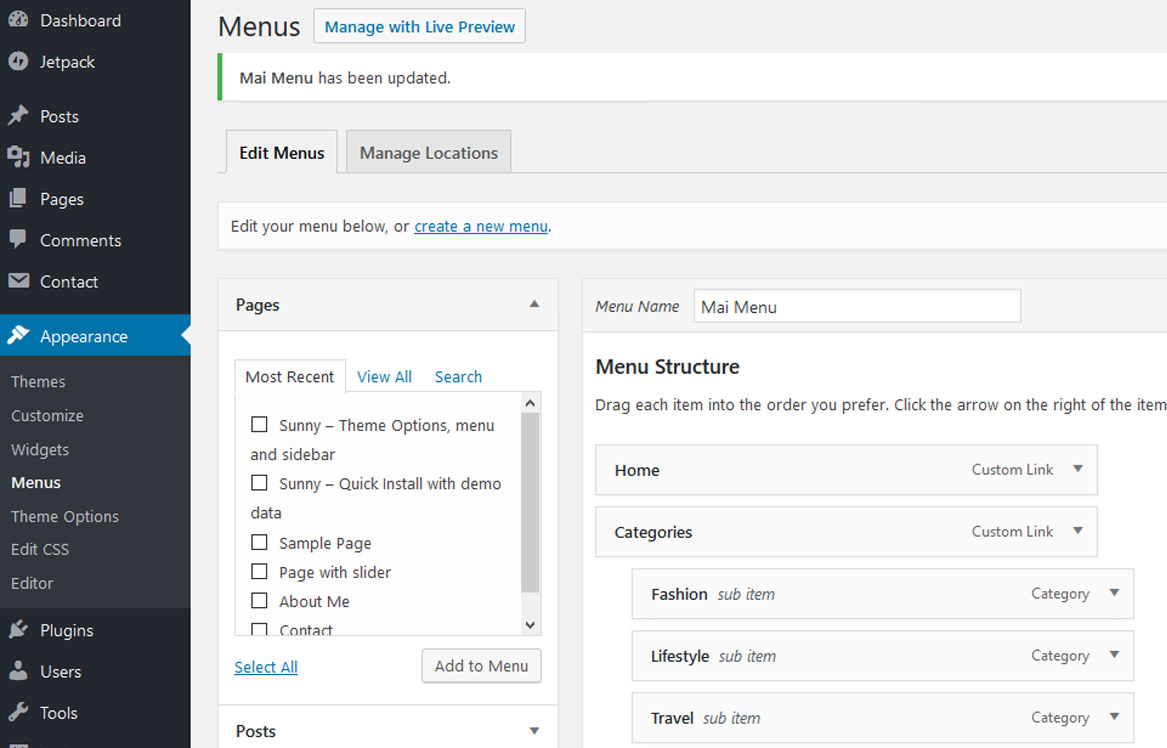Select the Categories menu item bar

(846, 531)
